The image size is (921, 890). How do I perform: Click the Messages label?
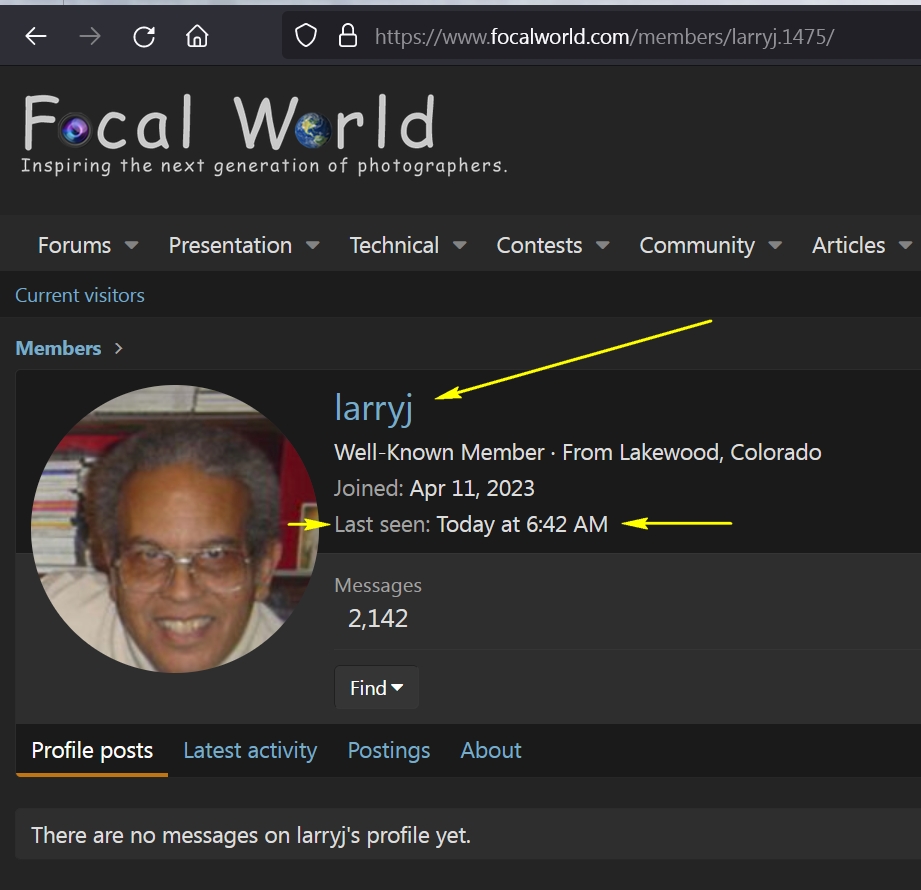click(378, 585)
